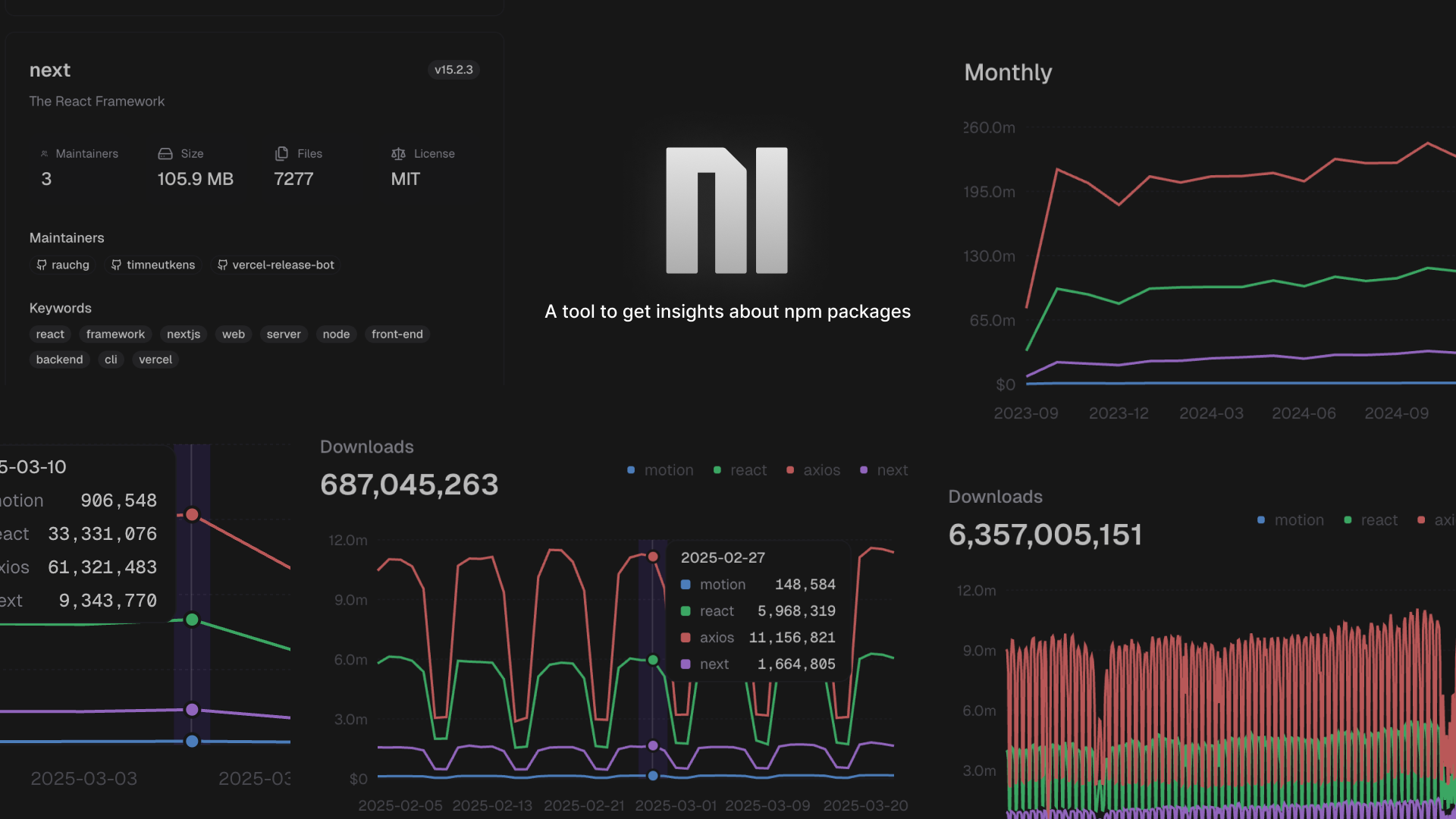Click the highlighted axios data point for 2025-02-27
1456x819 pixels.
point(654,556)
